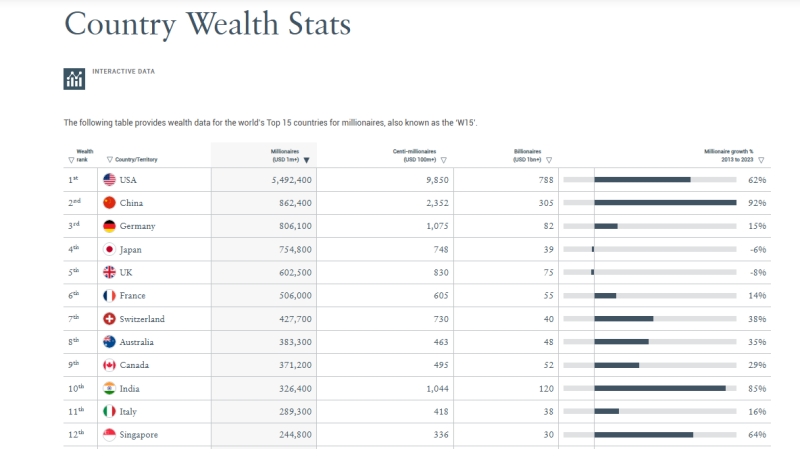The image size is (800, 449).
Task: Click the Country Wealth Stats heading
Action: tap(207, 24)
